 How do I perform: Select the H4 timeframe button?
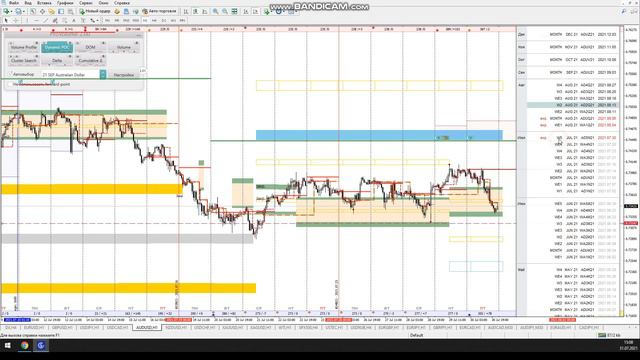pos(154,20)
